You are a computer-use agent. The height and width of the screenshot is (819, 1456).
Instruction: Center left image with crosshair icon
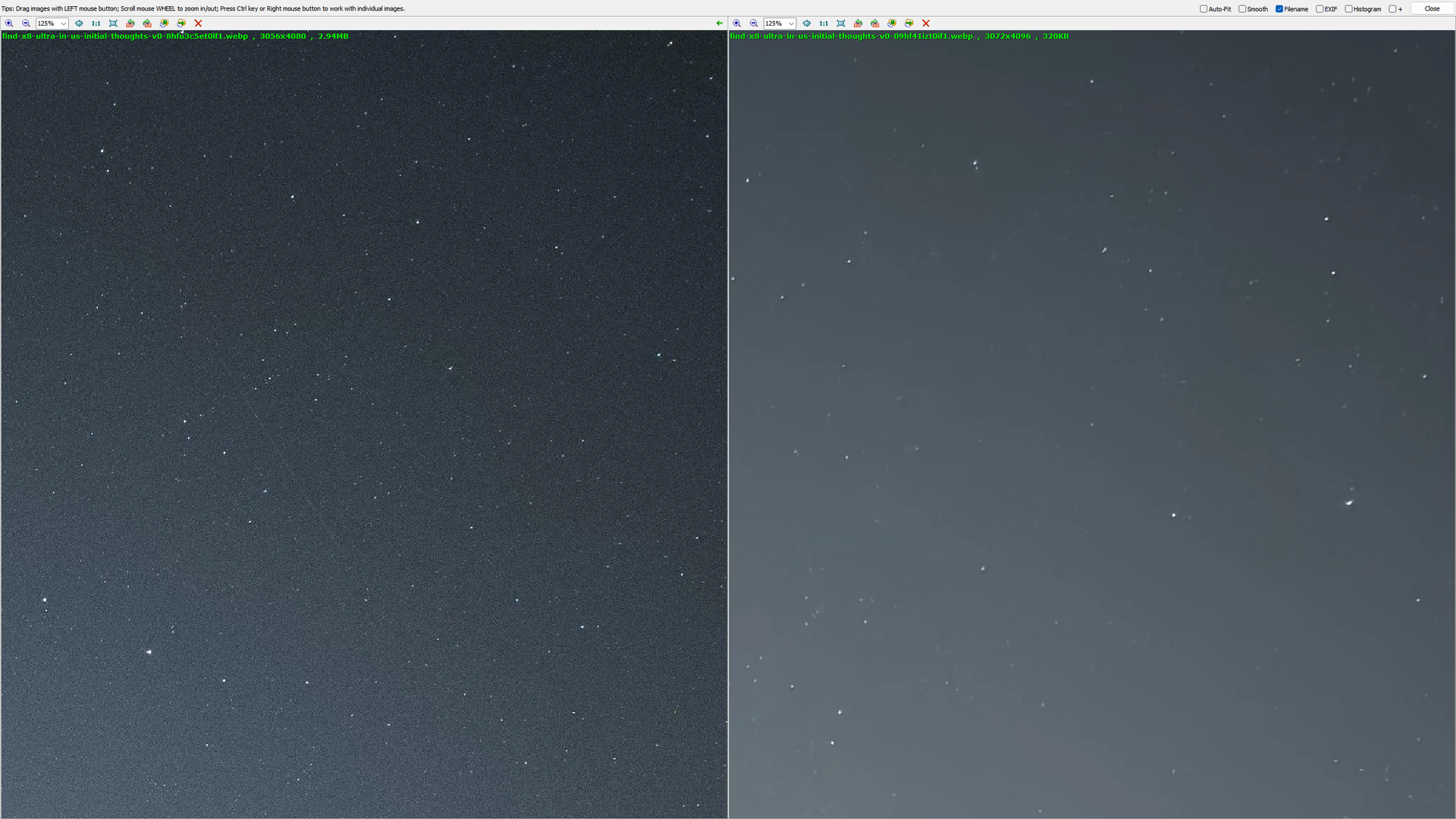[x=79, y=24]
